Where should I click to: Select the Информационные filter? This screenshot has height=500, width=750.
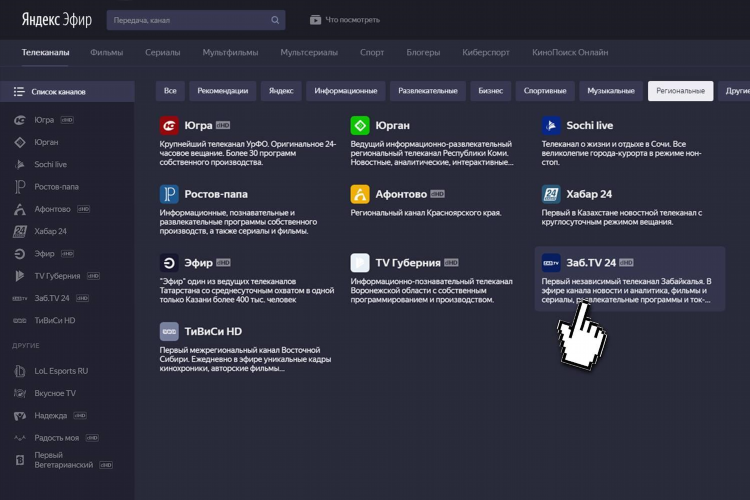click(346, 91)
